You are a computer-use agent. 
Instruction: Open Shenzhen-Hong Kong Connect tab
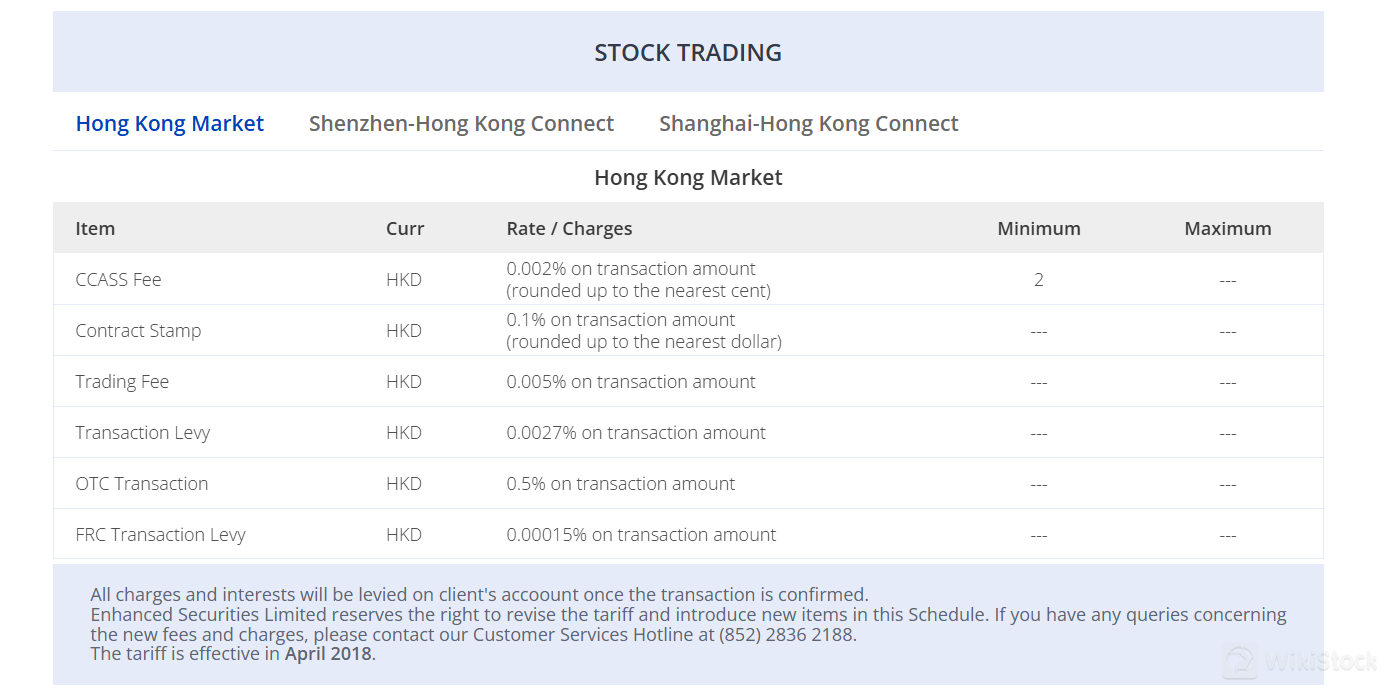point(461,124)
